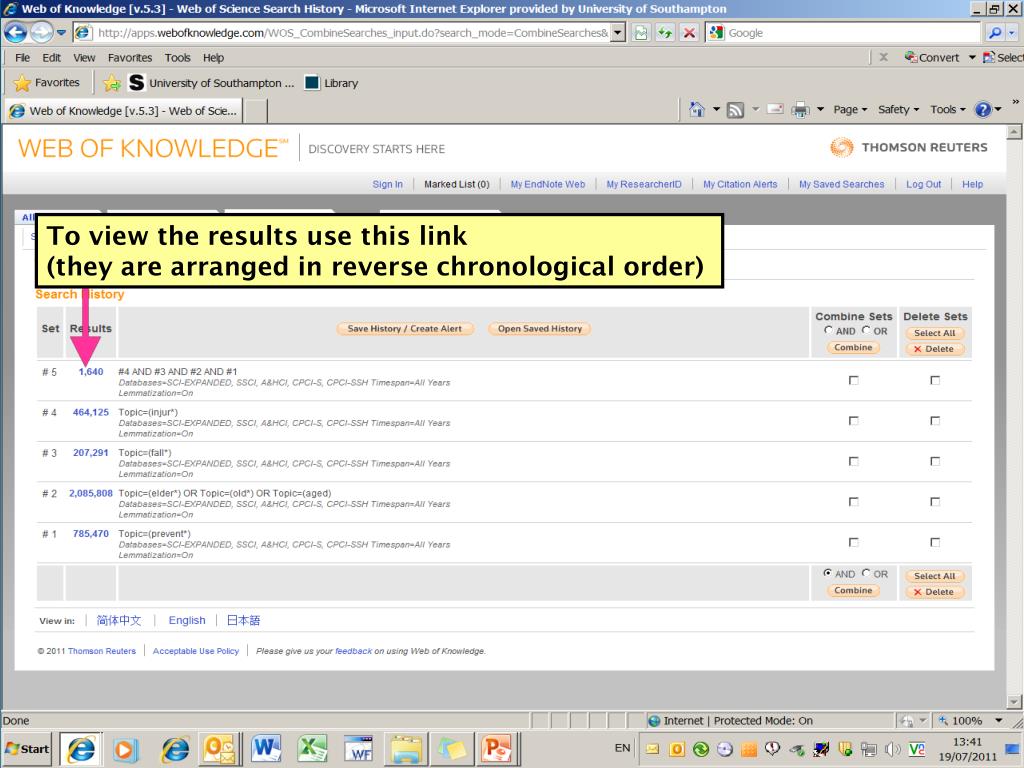Open the View menu
The width and height of the screenshot is (1024, 768).
84,57
